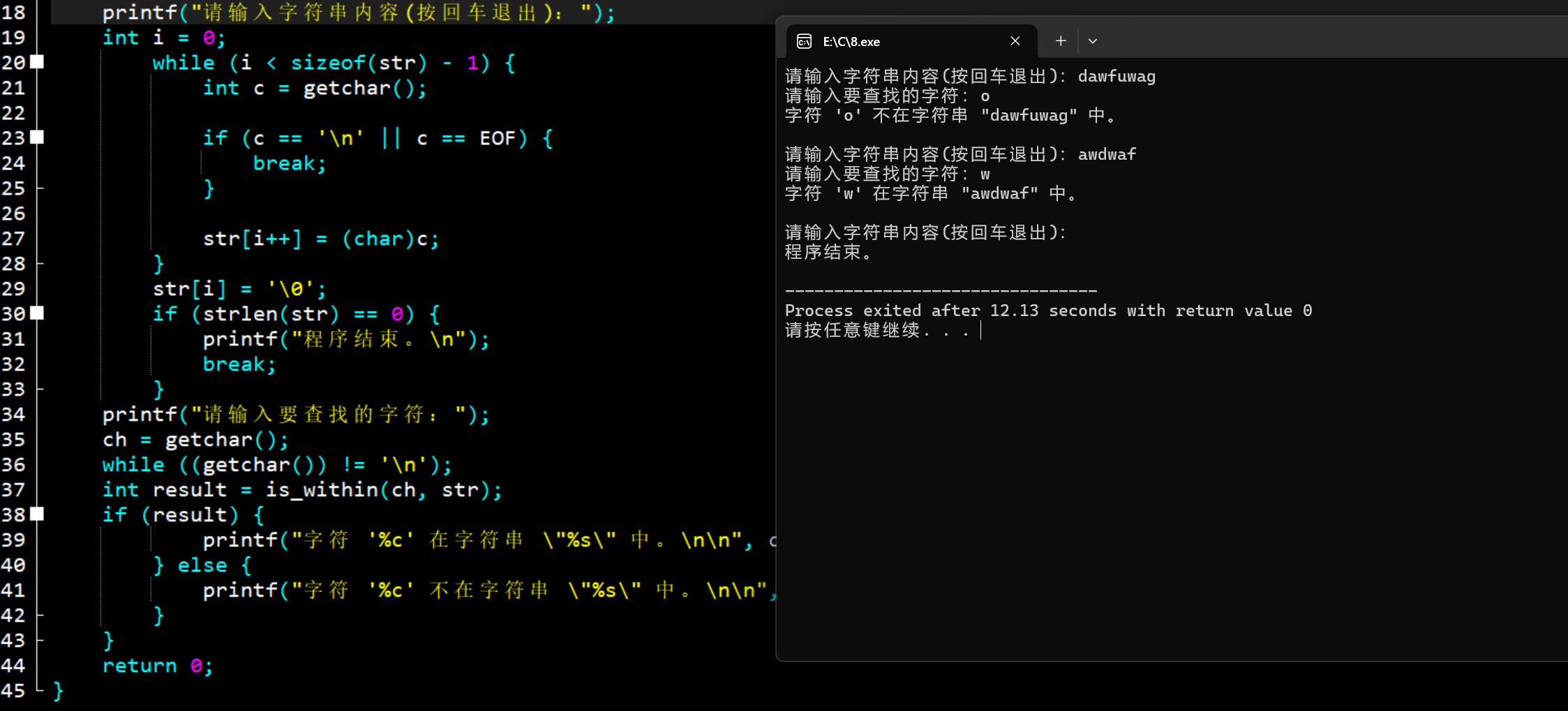Click terminal line "请输入要查找的字符: o"

pos(888,96)
